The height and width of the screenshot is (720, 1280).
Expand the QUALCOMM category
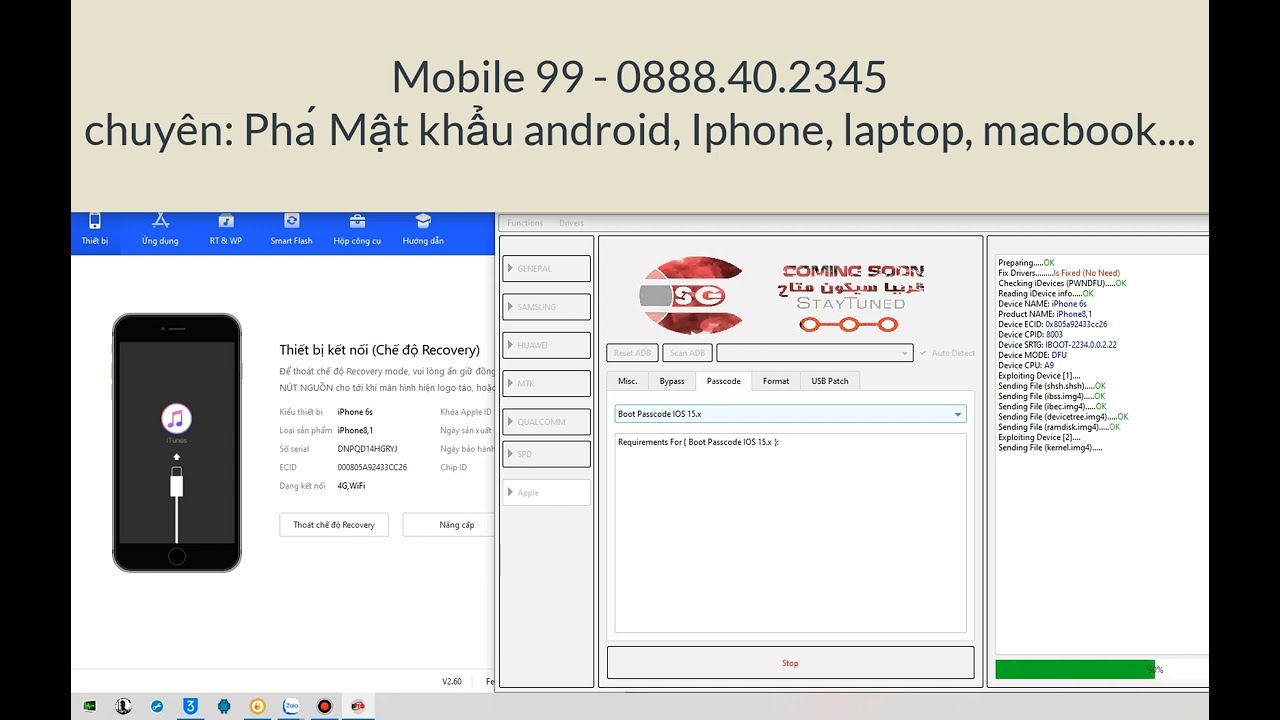546,422
